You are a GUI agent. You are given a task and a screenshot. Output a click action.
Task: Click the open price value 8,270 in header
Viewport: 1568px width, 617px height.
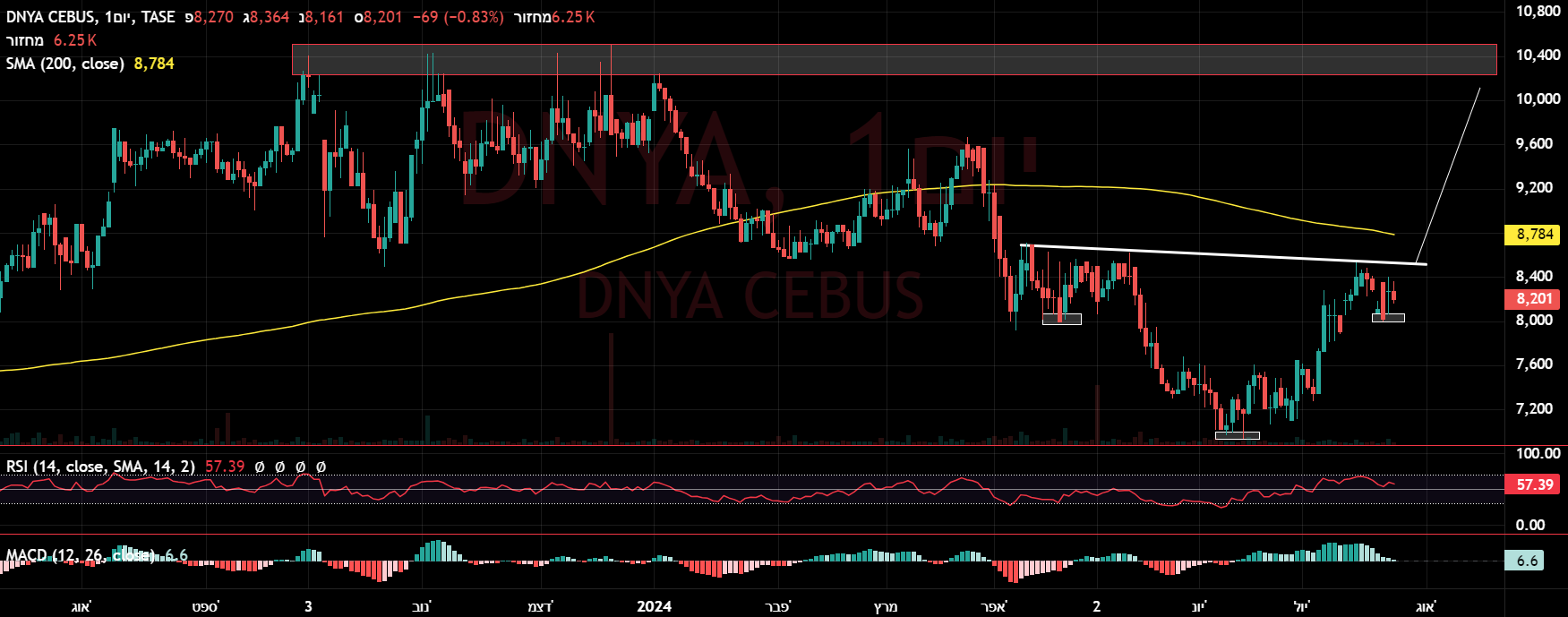[x=214, y=17]
